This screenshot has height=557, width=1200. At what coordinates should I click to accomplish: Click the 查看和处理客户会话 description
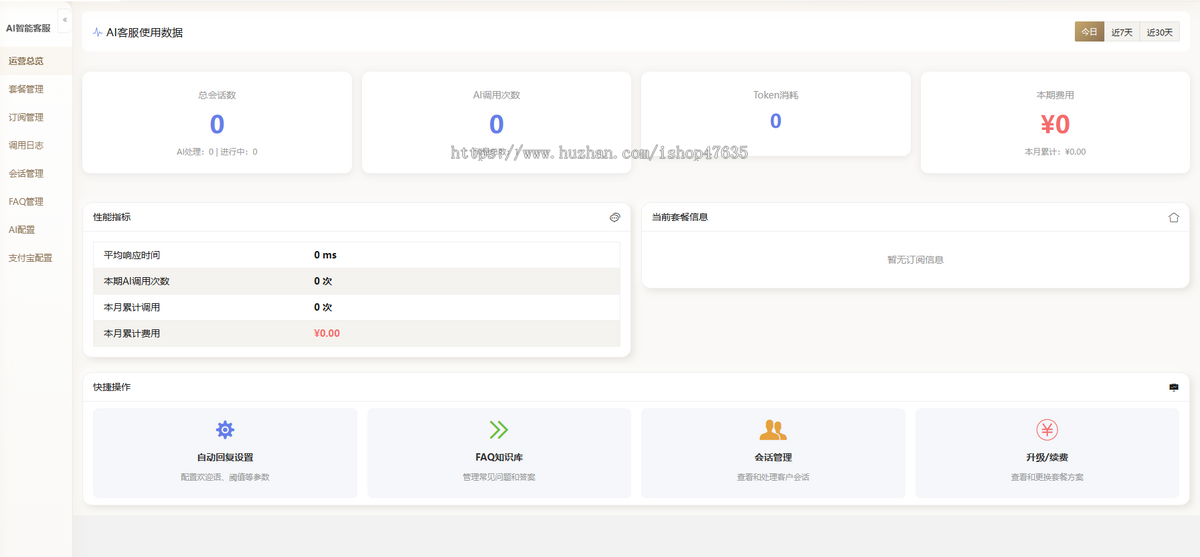773,477
